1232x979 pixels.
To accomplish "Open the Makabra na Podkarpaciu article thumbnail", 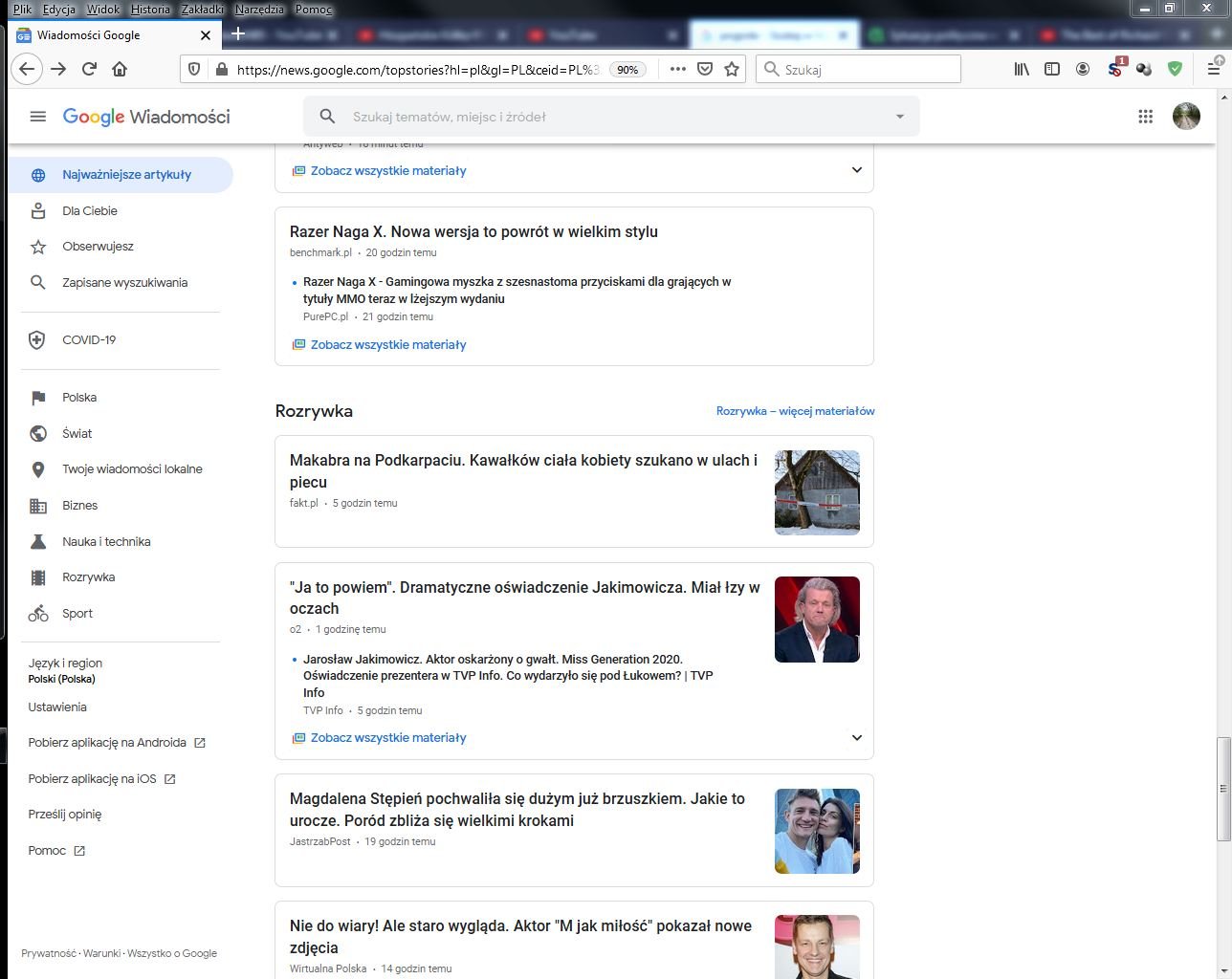I will point(817,492).
